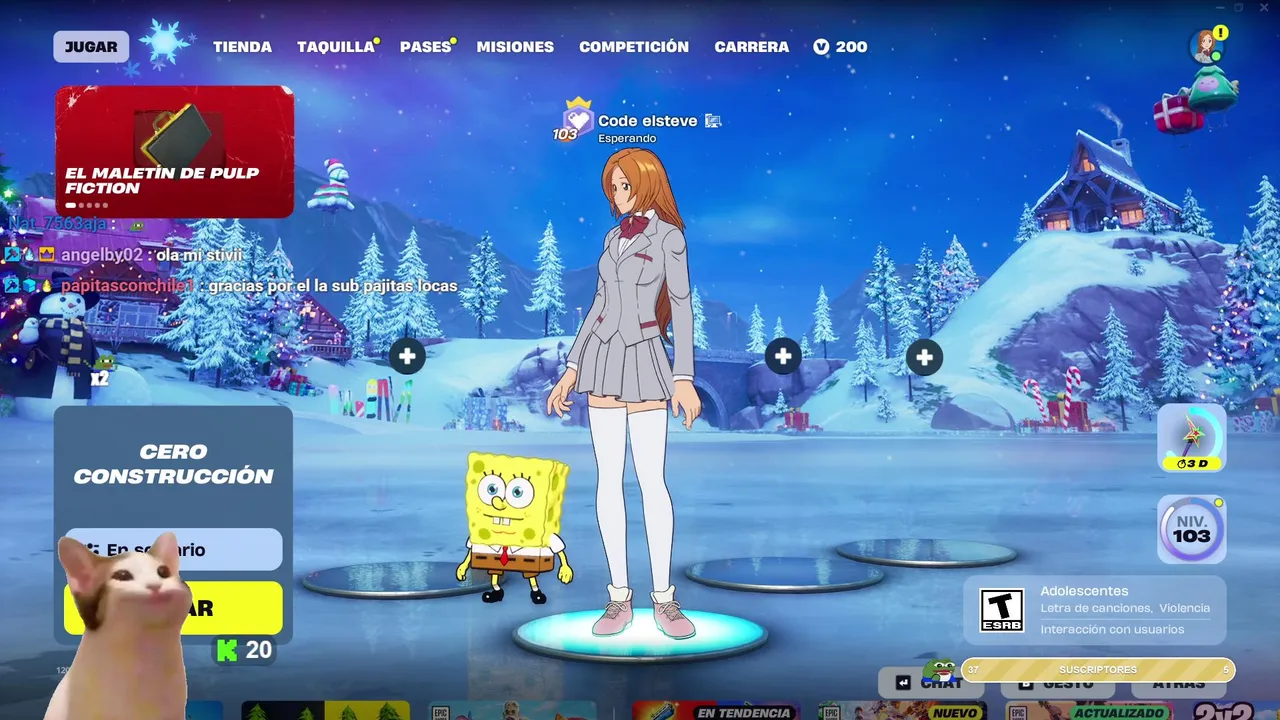
Task: Click the purple level 103 badge by player name
Action: coord(577,121)
